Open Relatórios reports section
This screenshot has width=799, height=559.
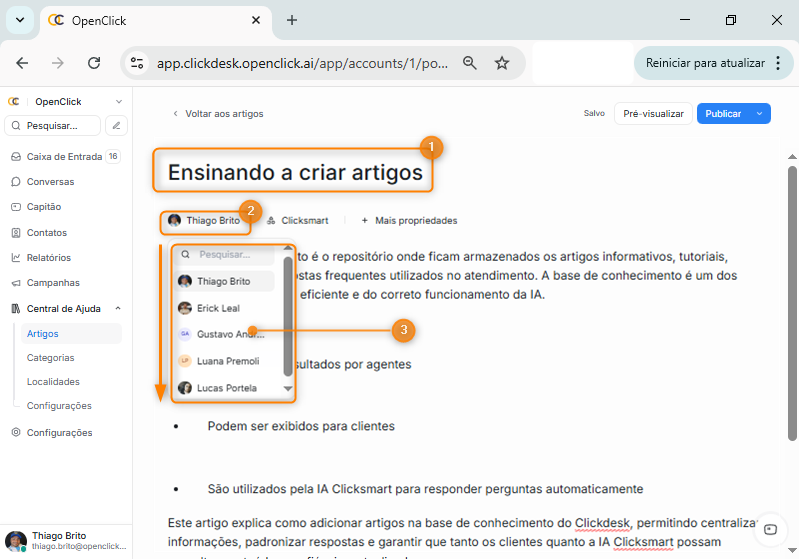[48, 257]
